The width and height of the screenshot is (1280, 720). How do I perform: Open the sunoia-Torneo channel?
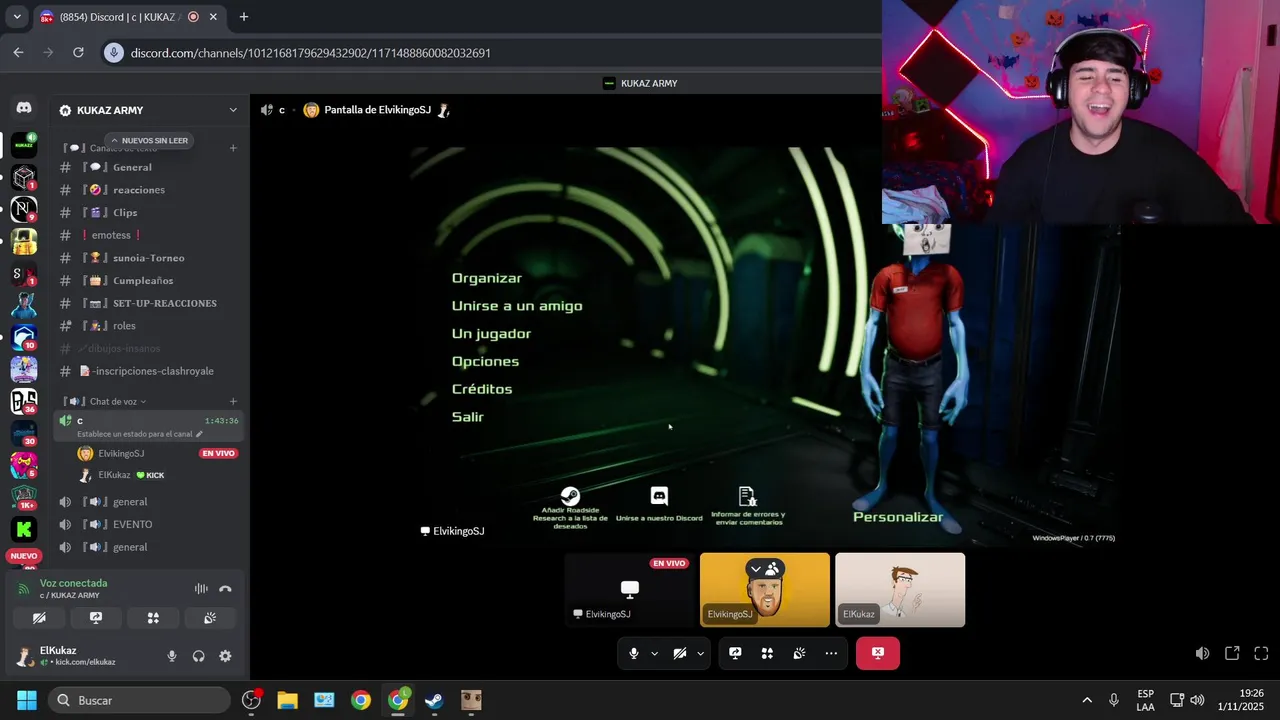click(150, 258)
